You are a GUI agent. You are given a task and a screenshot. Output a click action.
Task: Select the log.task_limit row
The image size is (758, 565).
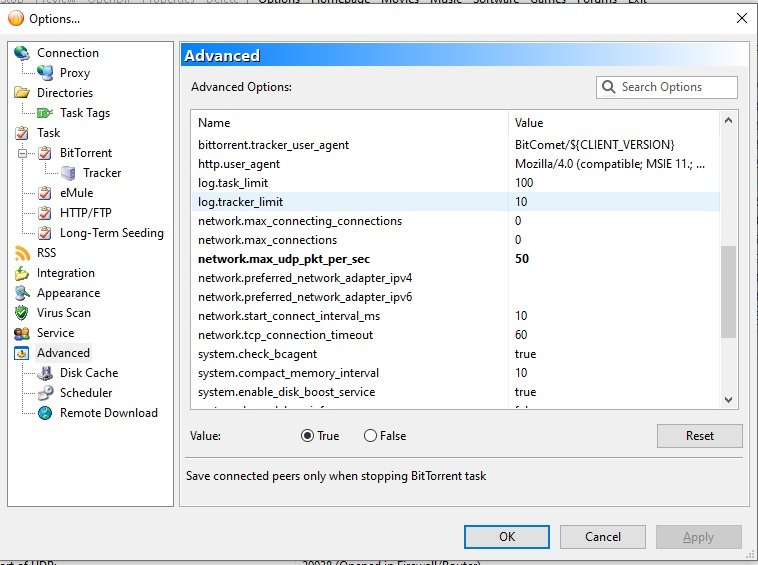[455, 183]
